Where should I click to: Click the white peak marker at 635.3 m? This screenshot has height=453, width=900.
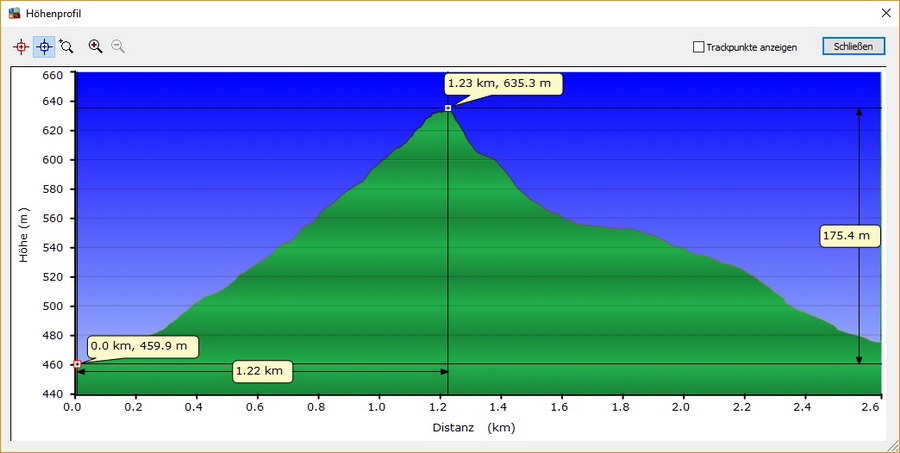448,108
